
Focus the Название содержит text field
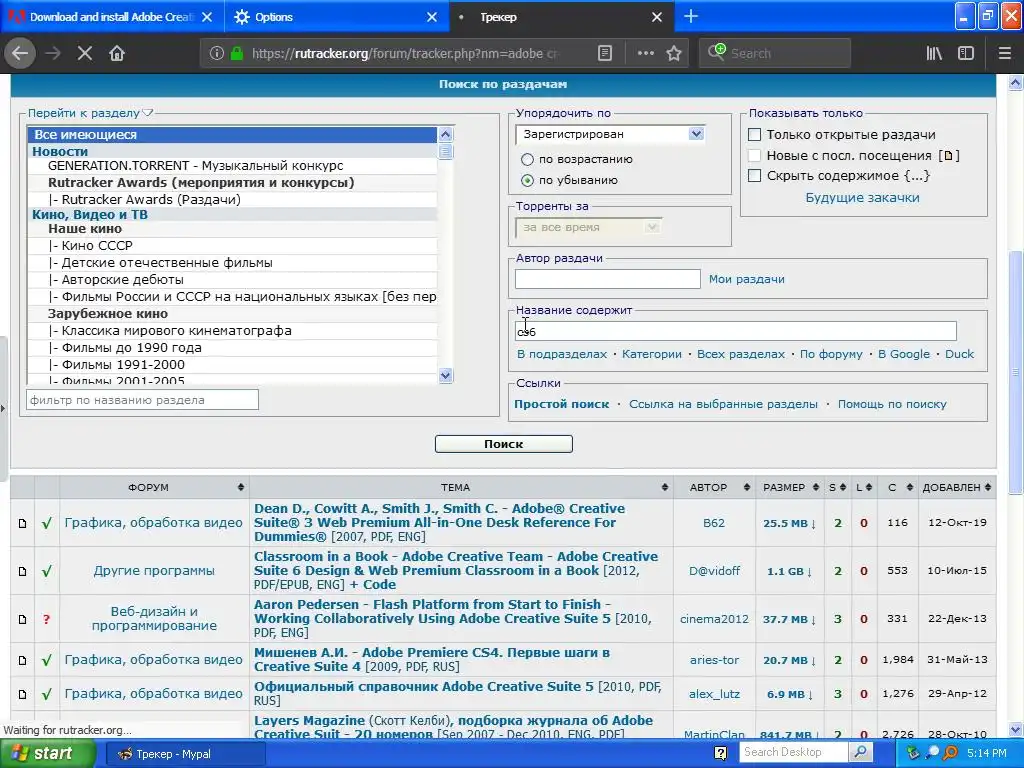735,331
